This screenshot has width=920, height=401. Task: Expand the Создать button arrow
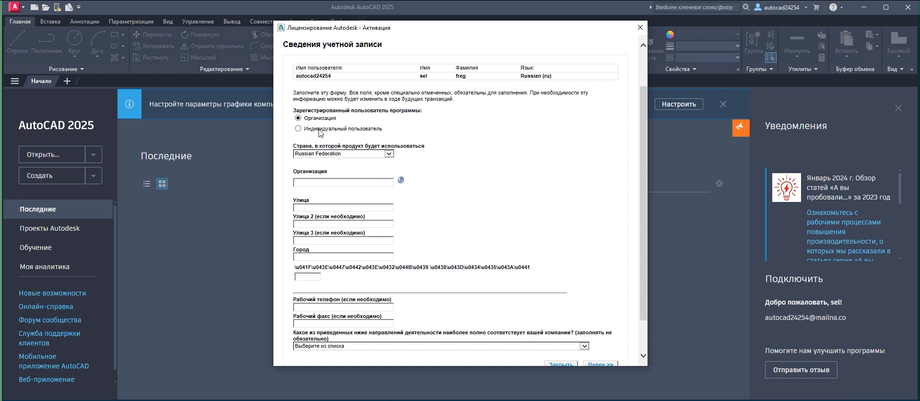(x=93, y=176)
